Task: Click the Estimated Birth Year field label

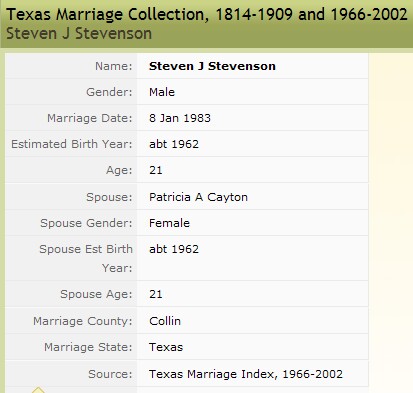Action: (72, 144)
